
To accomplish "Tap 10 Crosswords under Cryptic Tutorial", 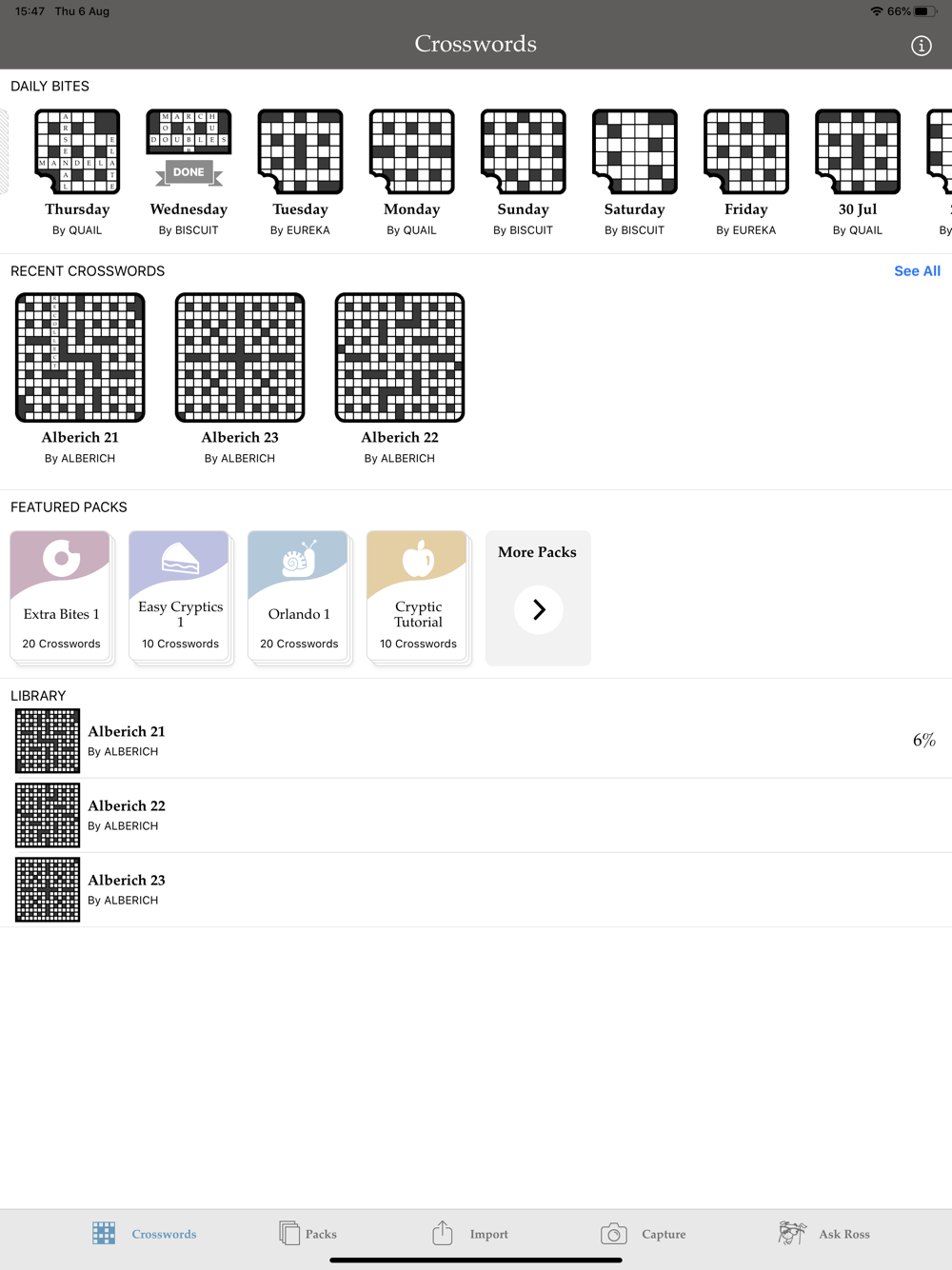I will click(x=419, y=644).
